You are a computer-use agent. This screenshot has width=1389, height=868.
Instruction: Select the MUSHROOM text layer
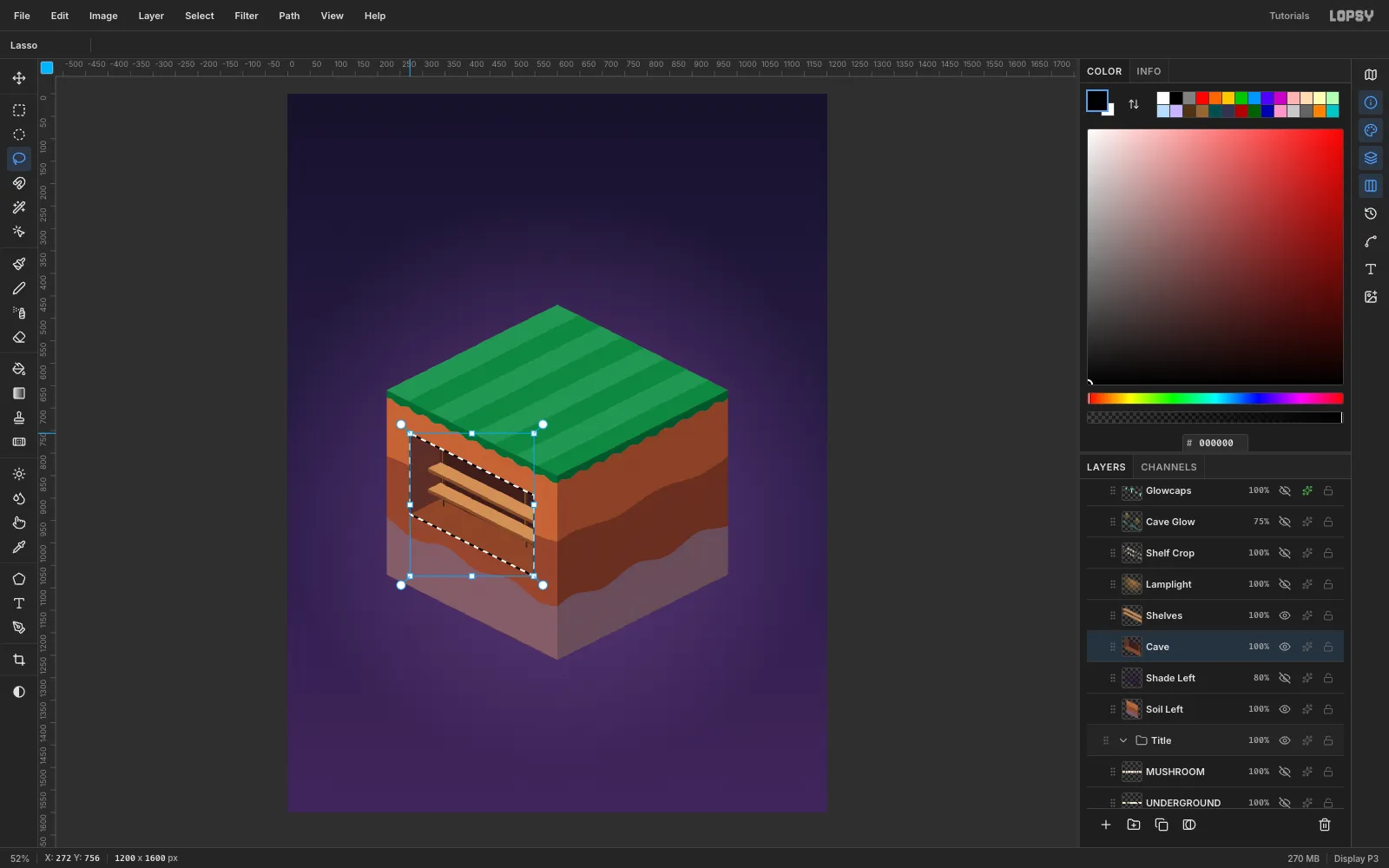pos(1215,772)
